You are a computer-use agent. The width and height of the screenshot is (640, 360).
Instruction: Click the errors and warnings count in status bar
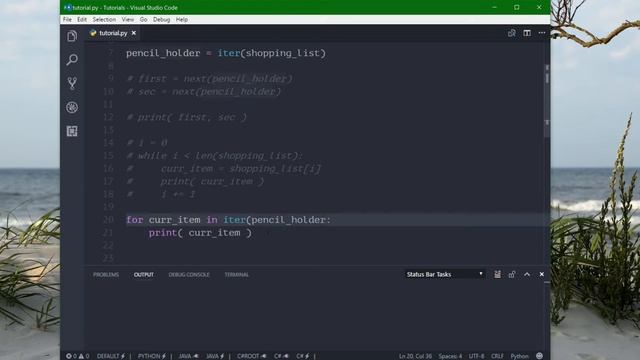coord(78,356)
